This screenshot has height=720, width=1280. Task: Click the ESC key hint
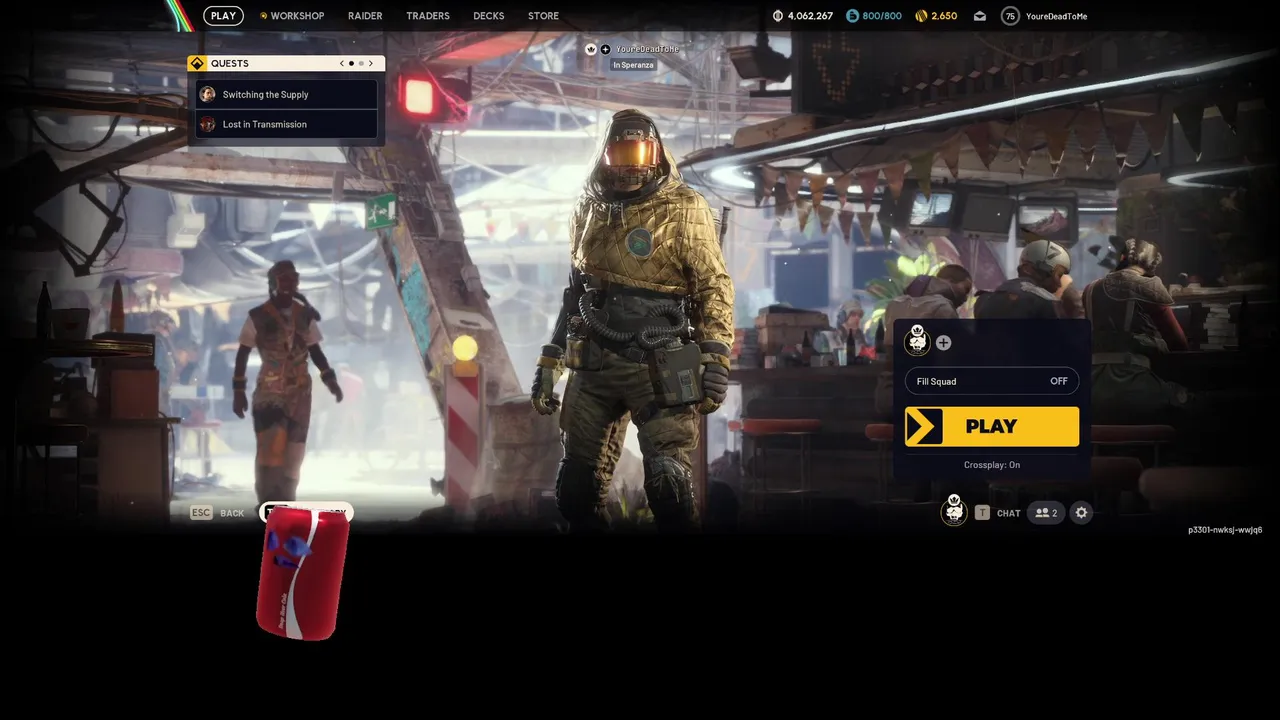(x=201, y=513)
